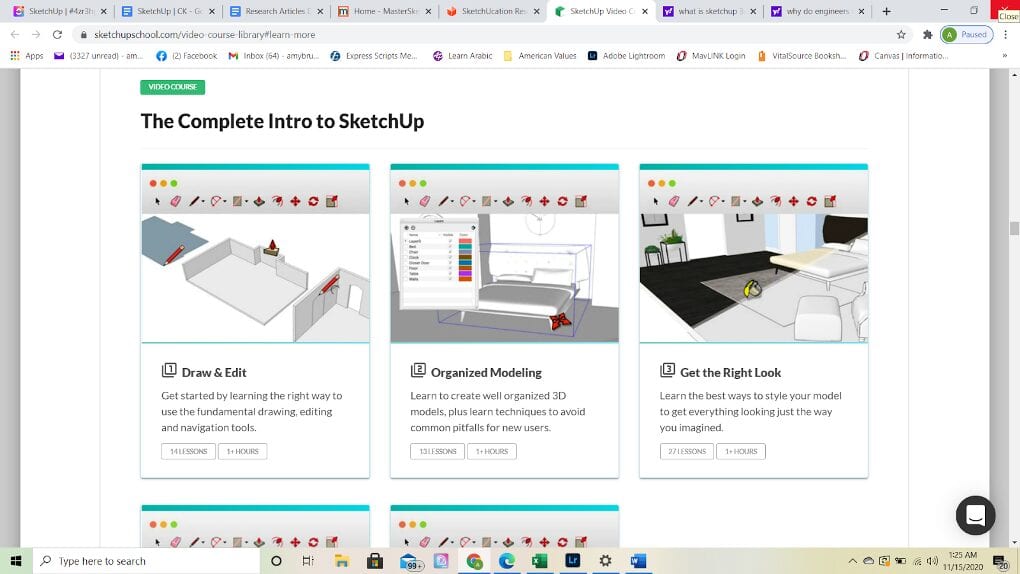Open Cortana circle icon in taskbar
The width and height of the screenshot is (1020, 574).
[x=276, y=561]
